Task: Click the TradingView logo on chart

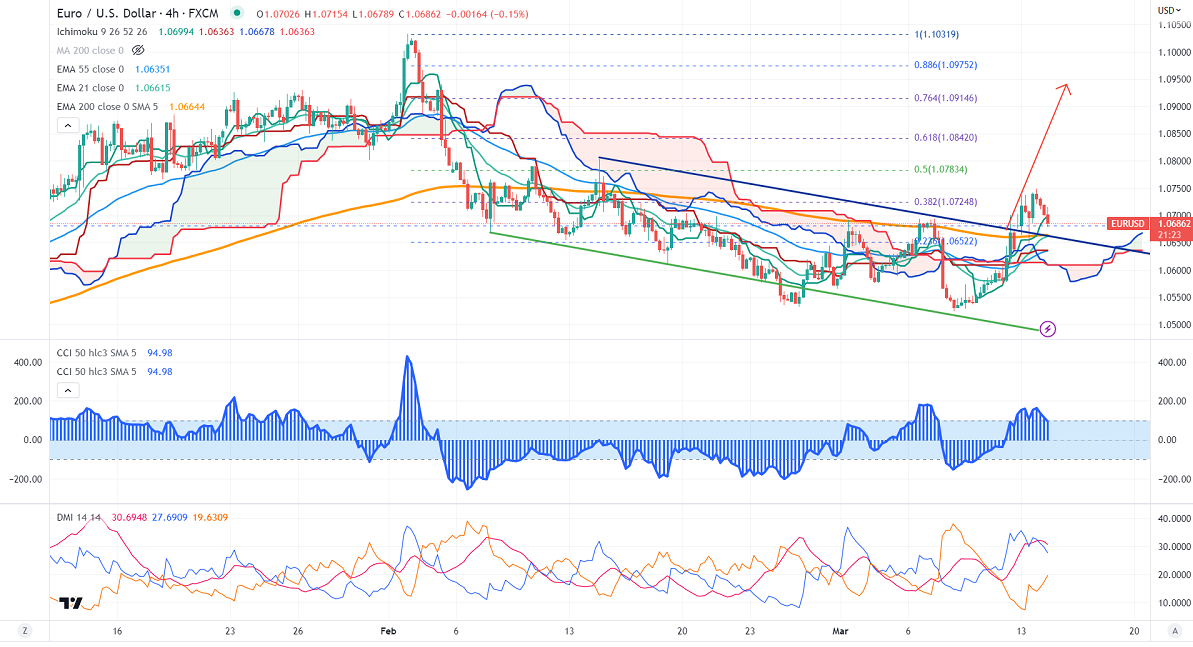Action: click(70, 603)
